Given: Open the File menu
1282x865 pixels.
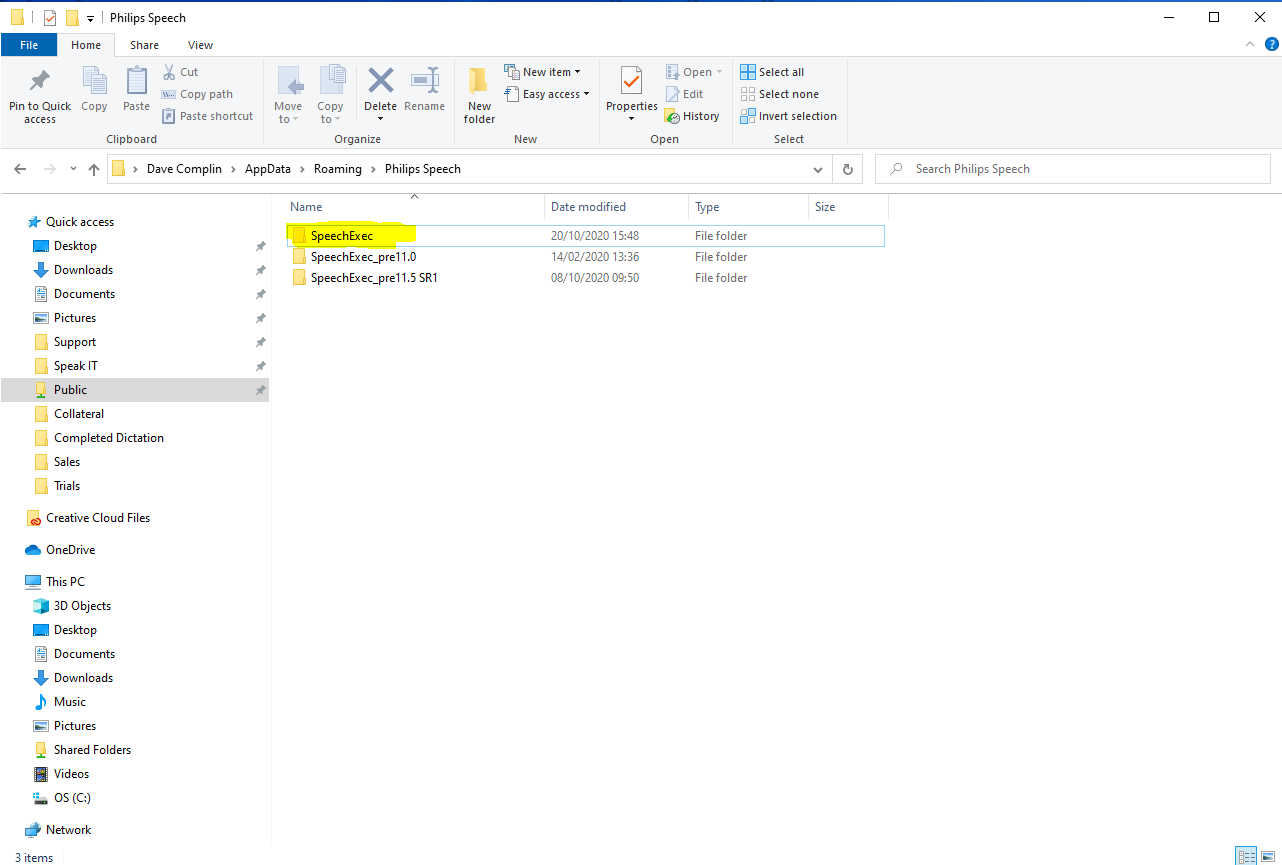Looking at the screenshot, I should pyautogui.click(x=29, y=45).
